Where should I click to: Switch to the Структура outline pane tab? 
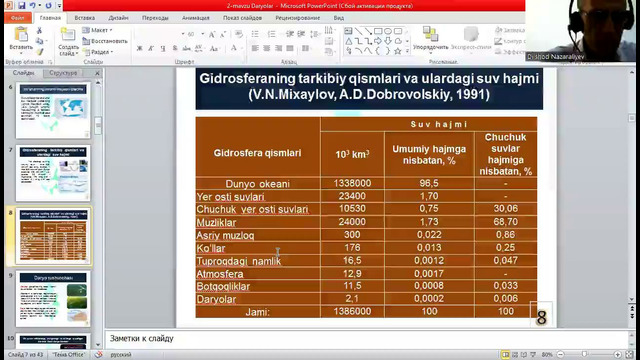click(63, 73)
